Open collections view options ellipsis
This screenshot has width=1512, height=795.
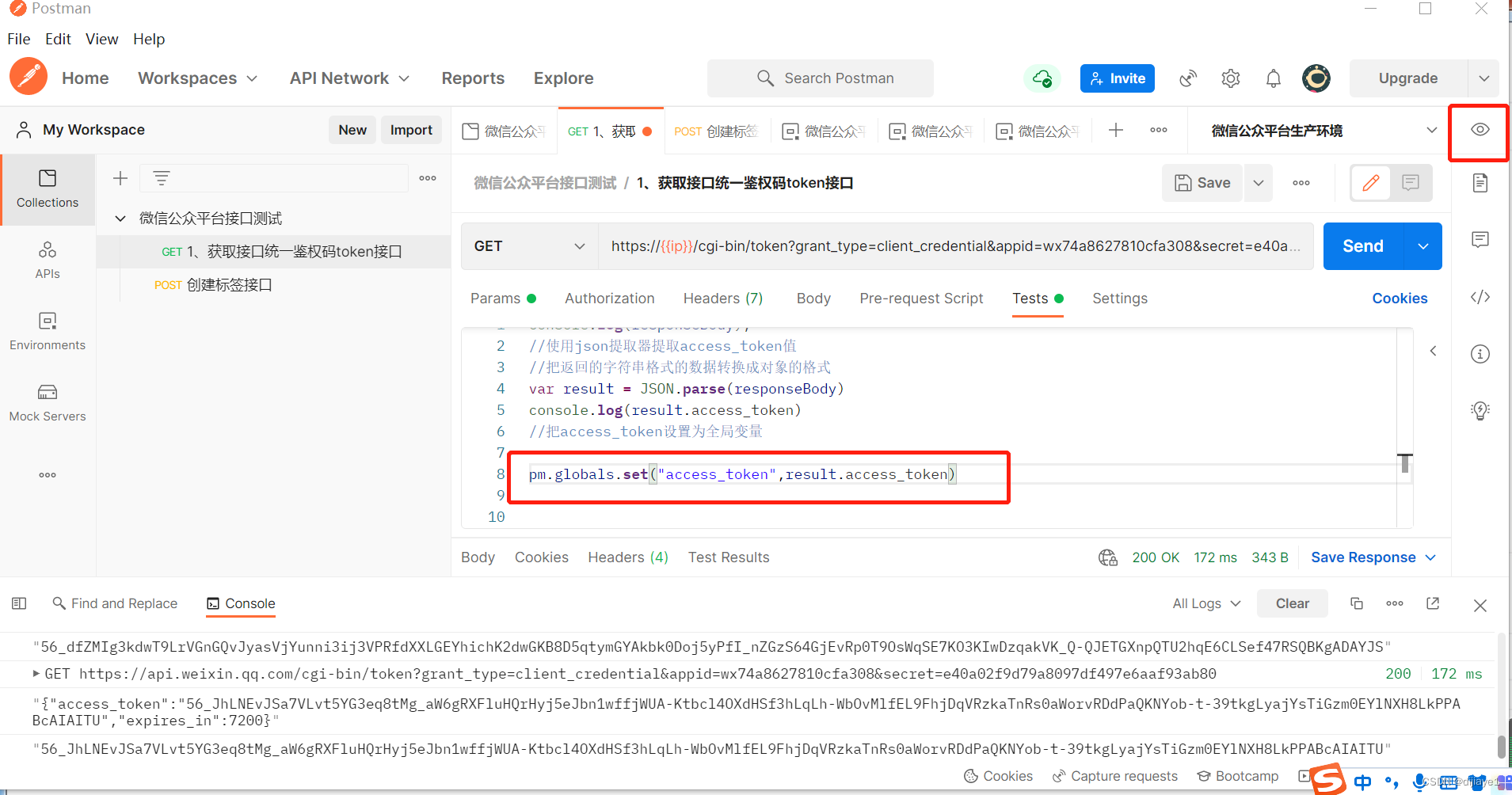tap(428, 178)
